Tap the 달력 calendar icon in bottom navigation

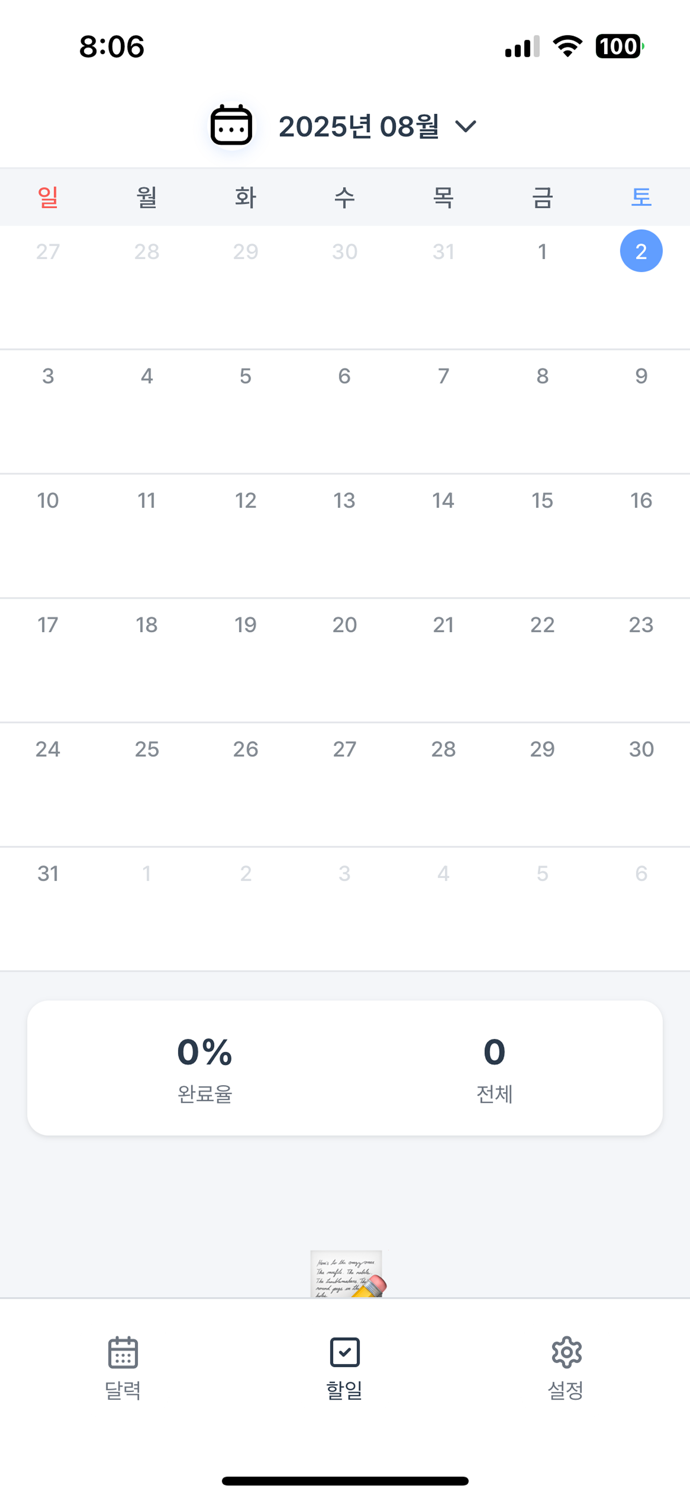pos(122,1352)
